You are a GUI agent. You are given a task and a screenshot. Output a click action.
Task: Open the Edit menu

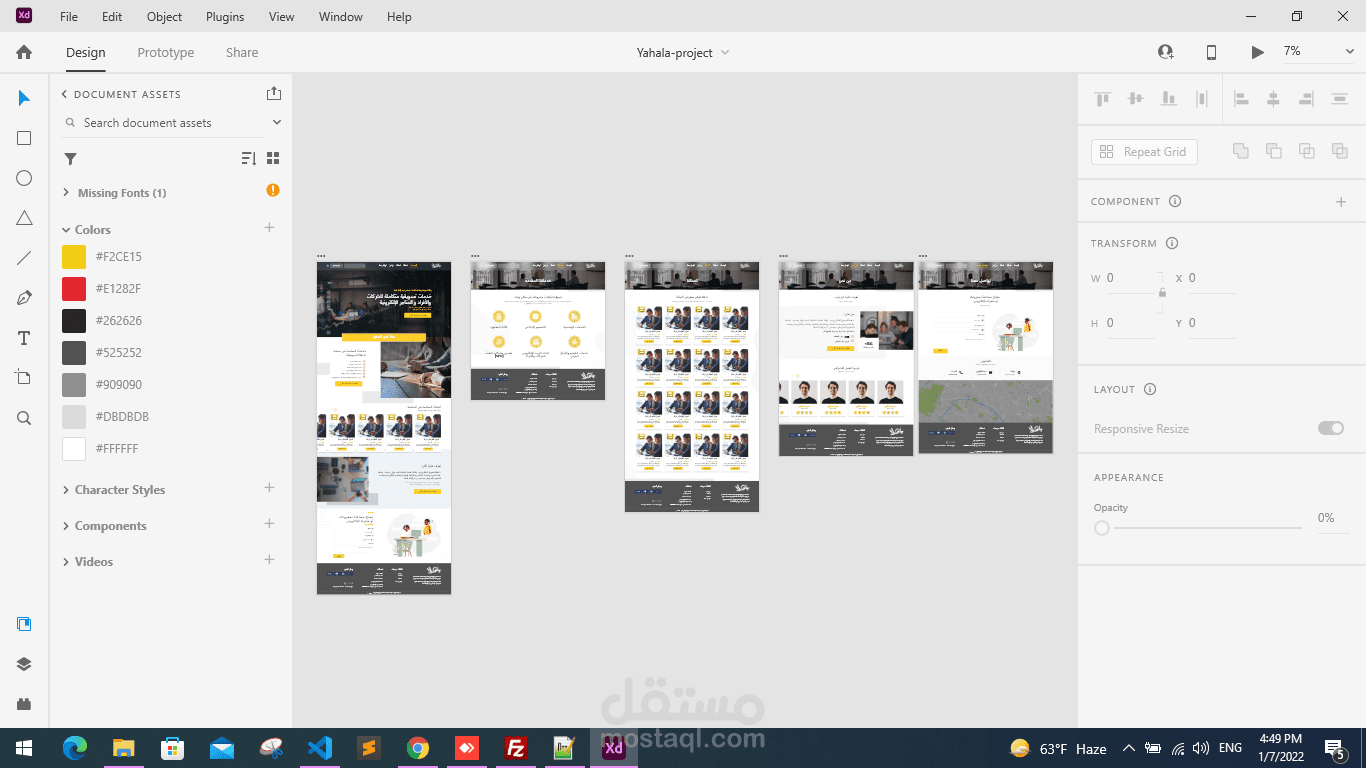pyautogui.click(x=112, y=17)
